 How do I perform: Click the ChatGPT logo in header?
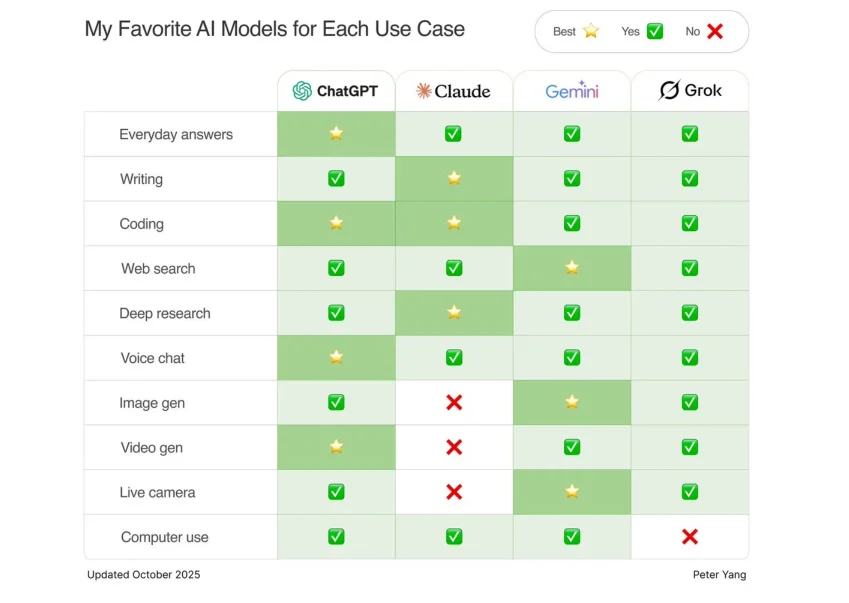point(302,91)
